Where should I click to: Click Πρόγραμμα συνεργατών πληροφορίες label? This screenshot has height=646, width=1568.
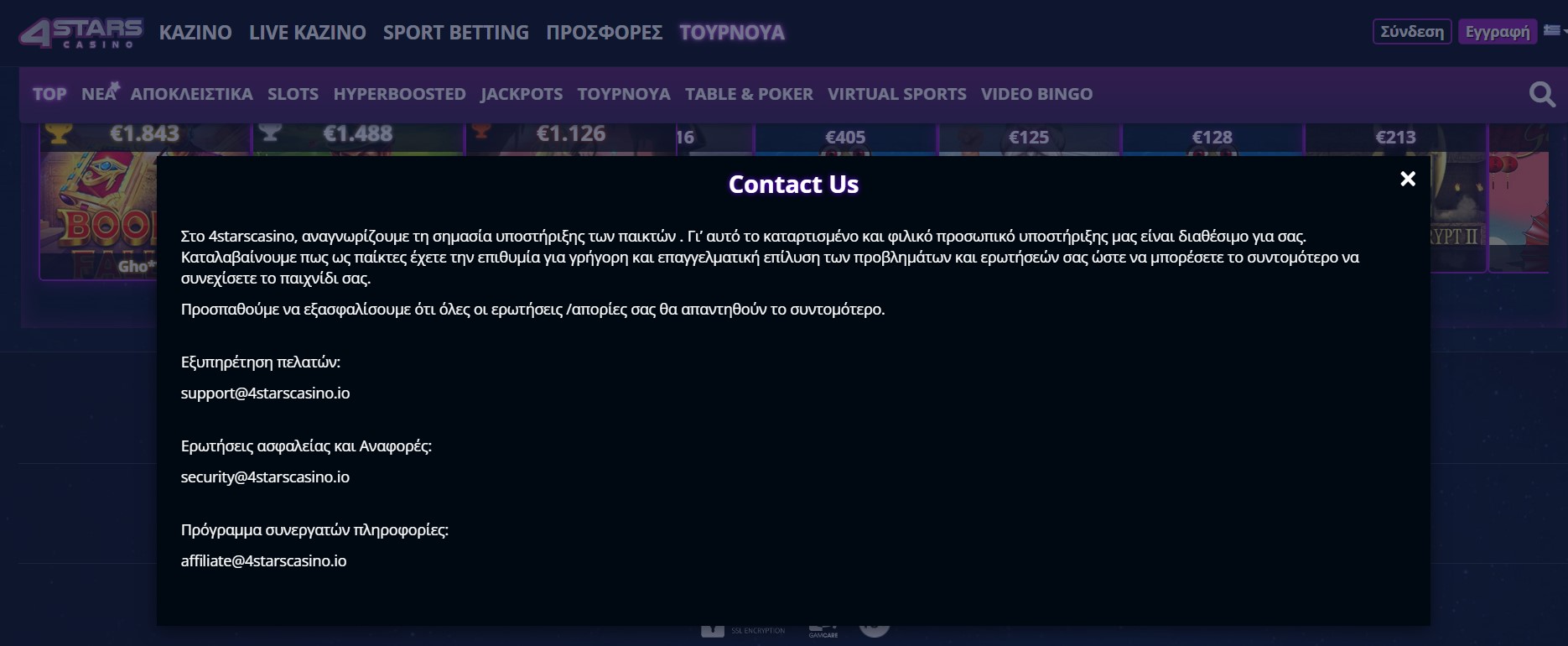[x=314, y=530]
